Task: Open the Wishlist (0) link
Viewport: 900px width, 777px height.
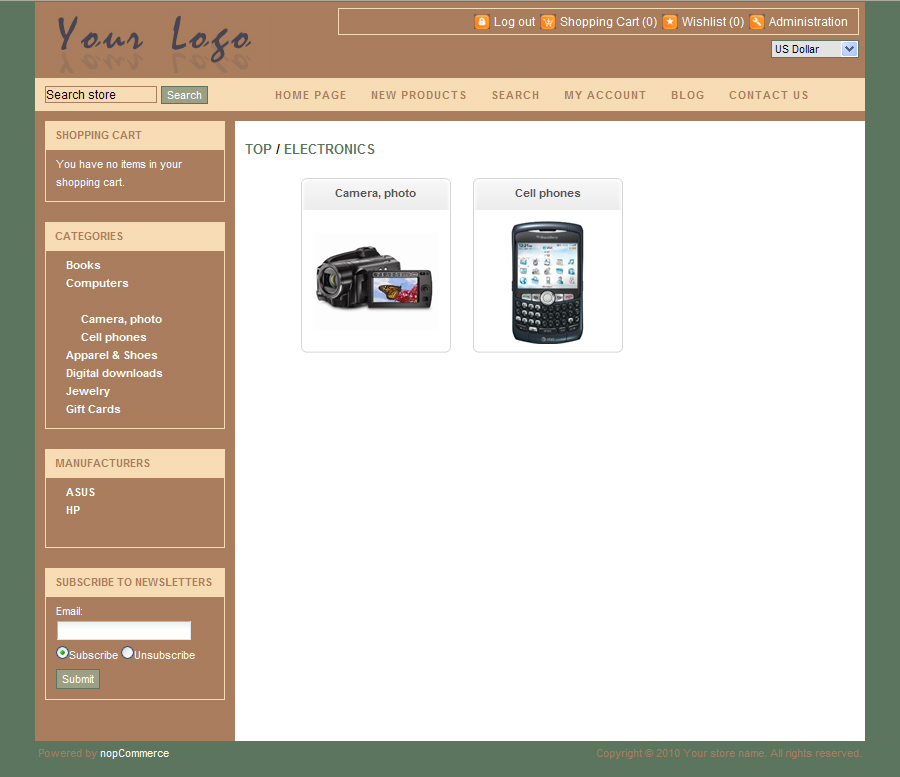Action: 712,22
